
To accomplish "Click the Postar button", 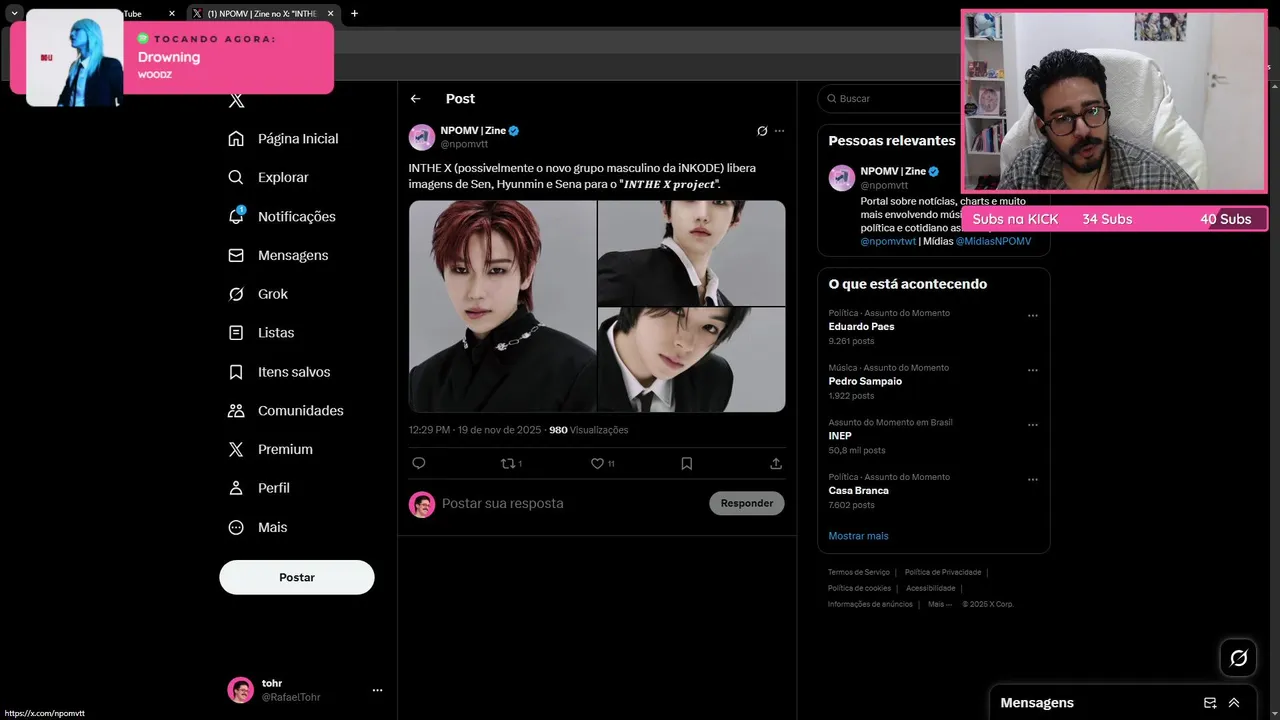I will pos(297,577).
